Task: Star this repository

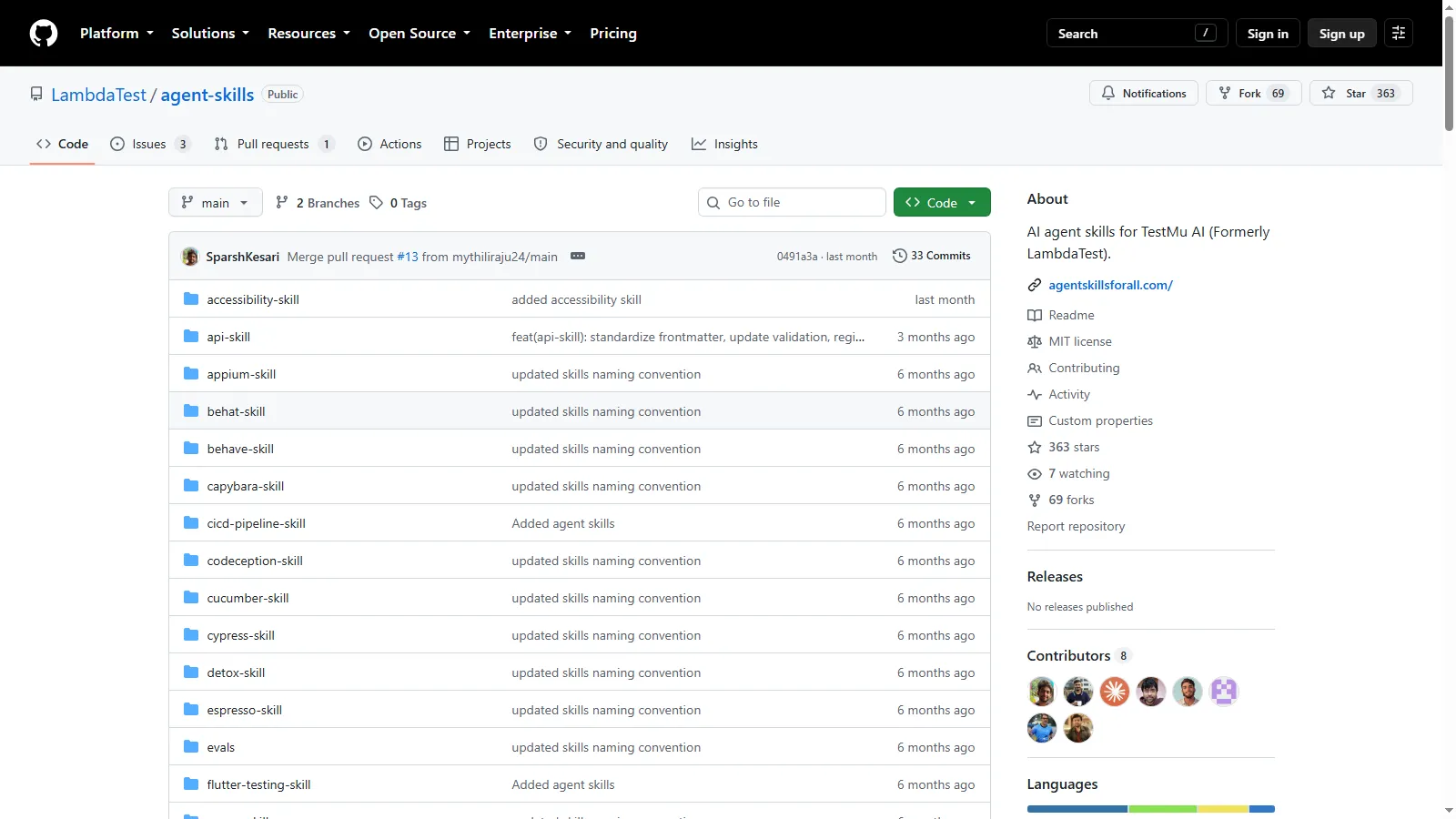Action: tap(1360, 93)
